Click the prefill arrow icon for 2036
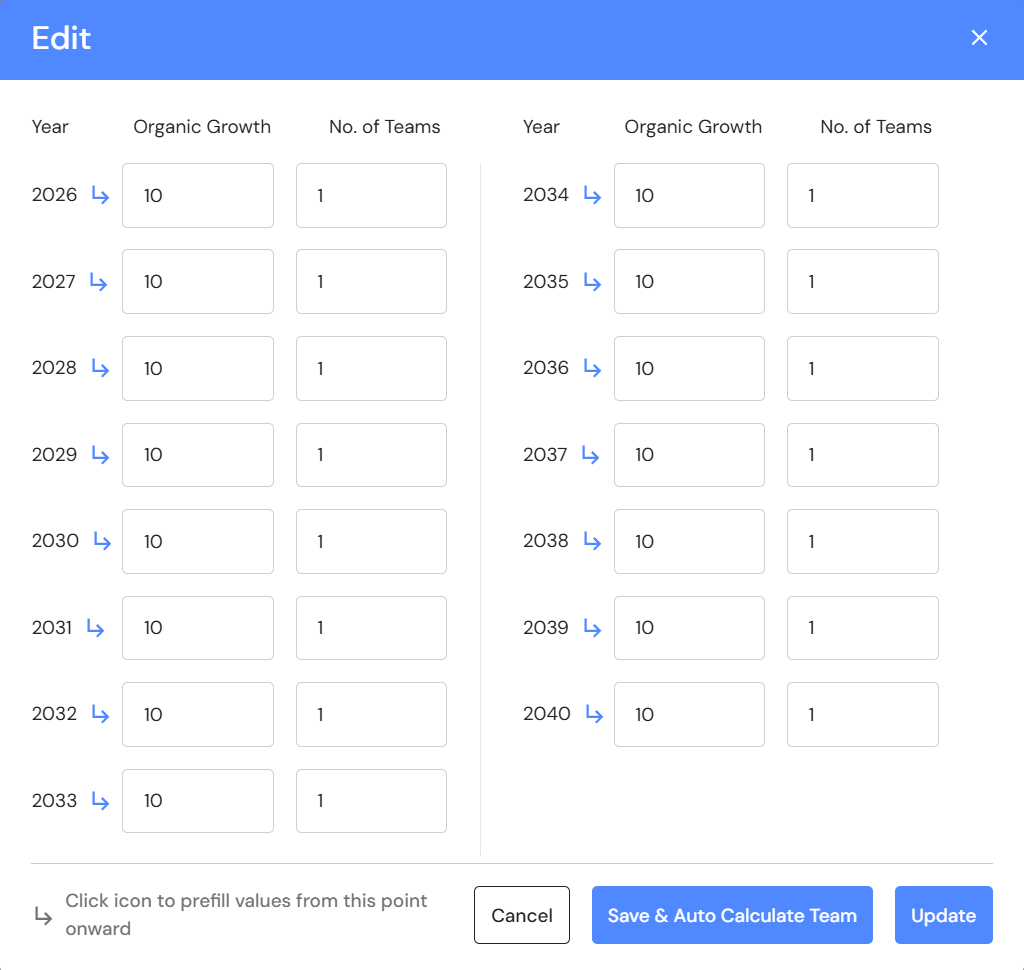This screenshot has height=970, width=1024. tap(592, 369)
